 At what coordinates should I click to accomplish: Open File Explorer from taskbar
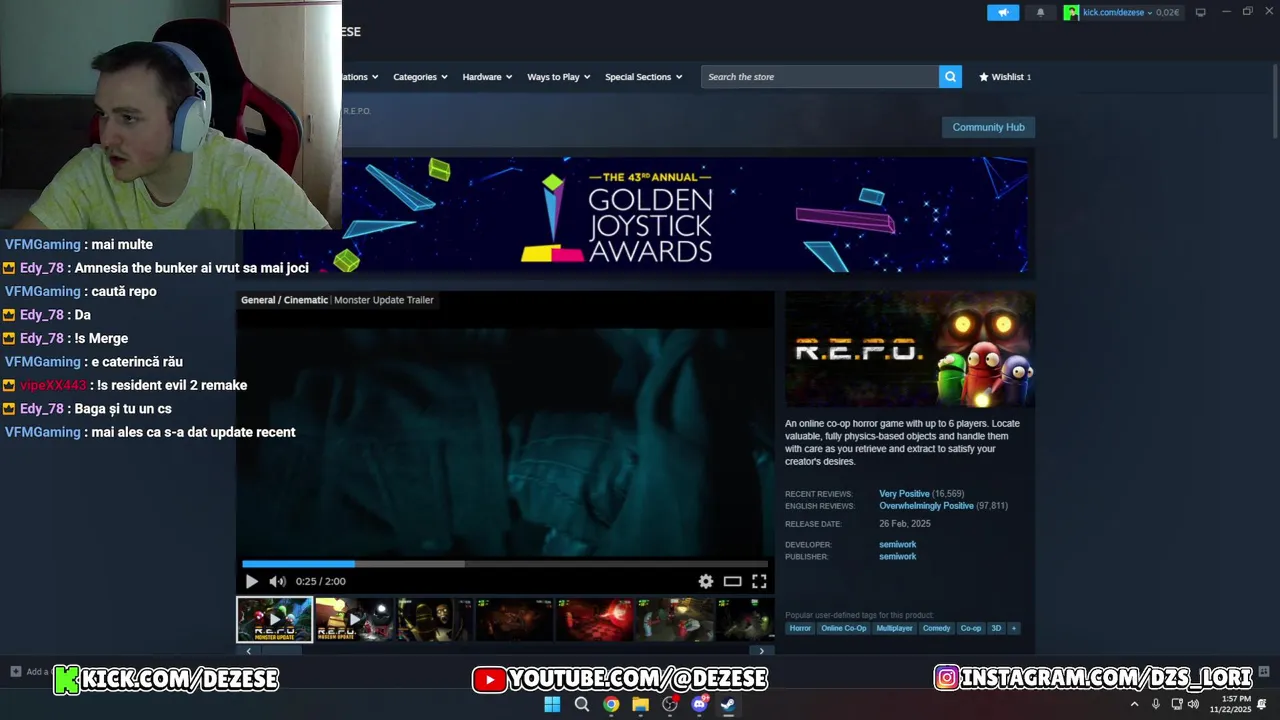tap(641, 704)
